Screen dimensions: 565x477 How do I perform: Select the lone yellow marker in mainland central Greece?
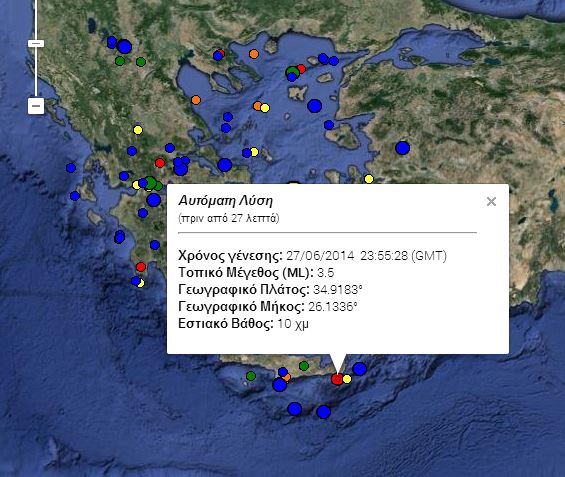click(x=138, y=130)
